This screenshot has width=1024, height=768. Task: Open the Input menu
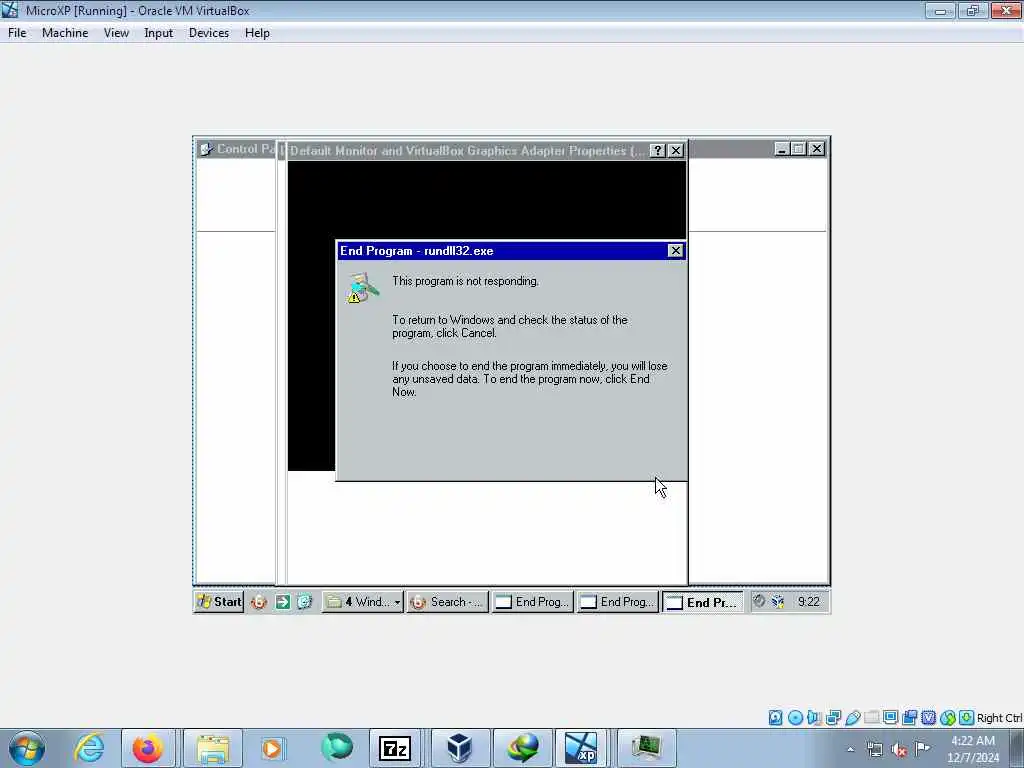(x=158, y=33)
